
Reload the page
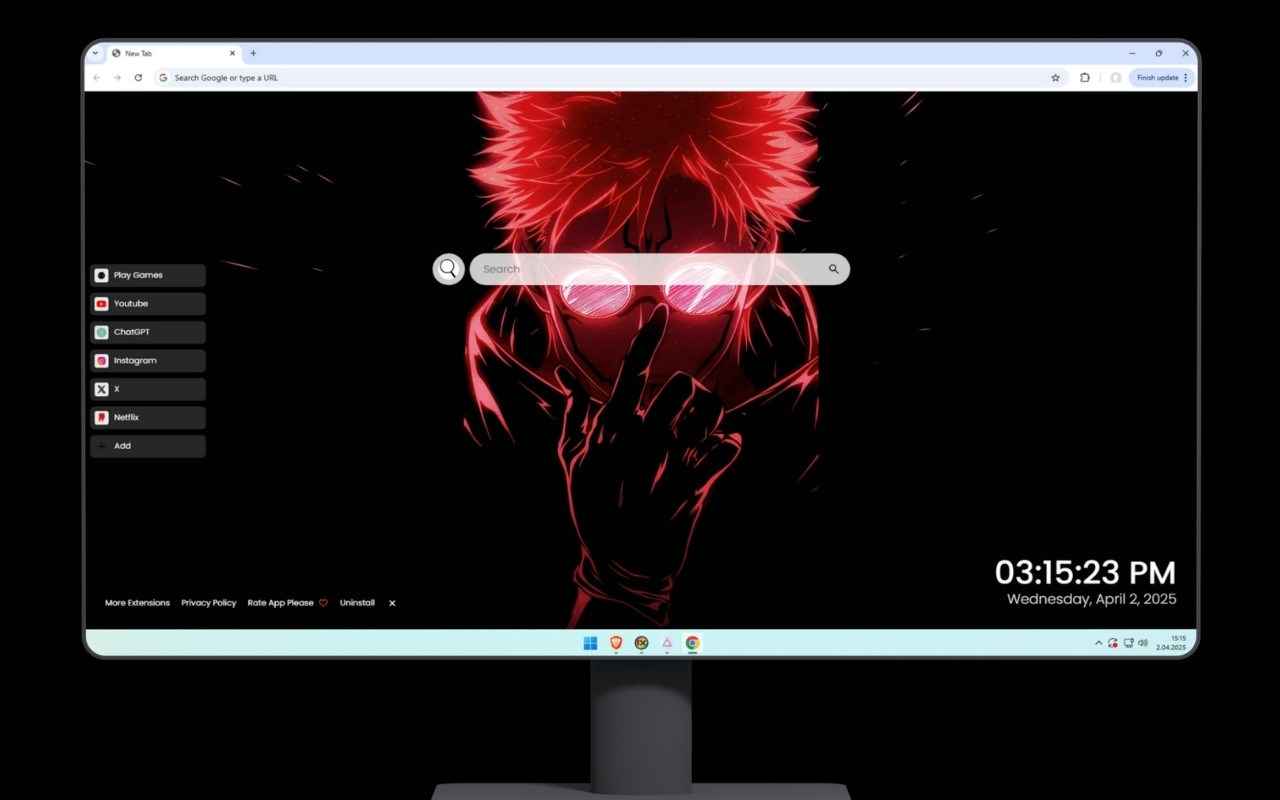point(138,78)
